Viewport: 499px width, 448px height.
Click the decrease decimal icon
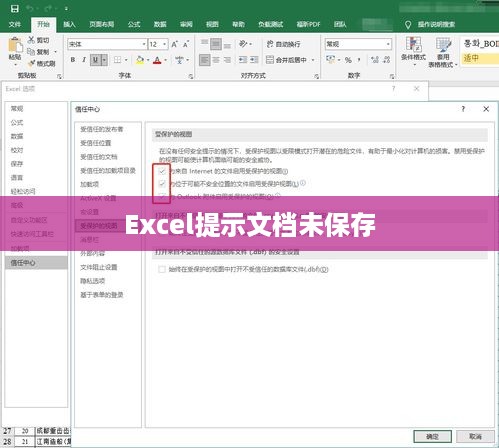pyautogui.click(x=387, y=60)
